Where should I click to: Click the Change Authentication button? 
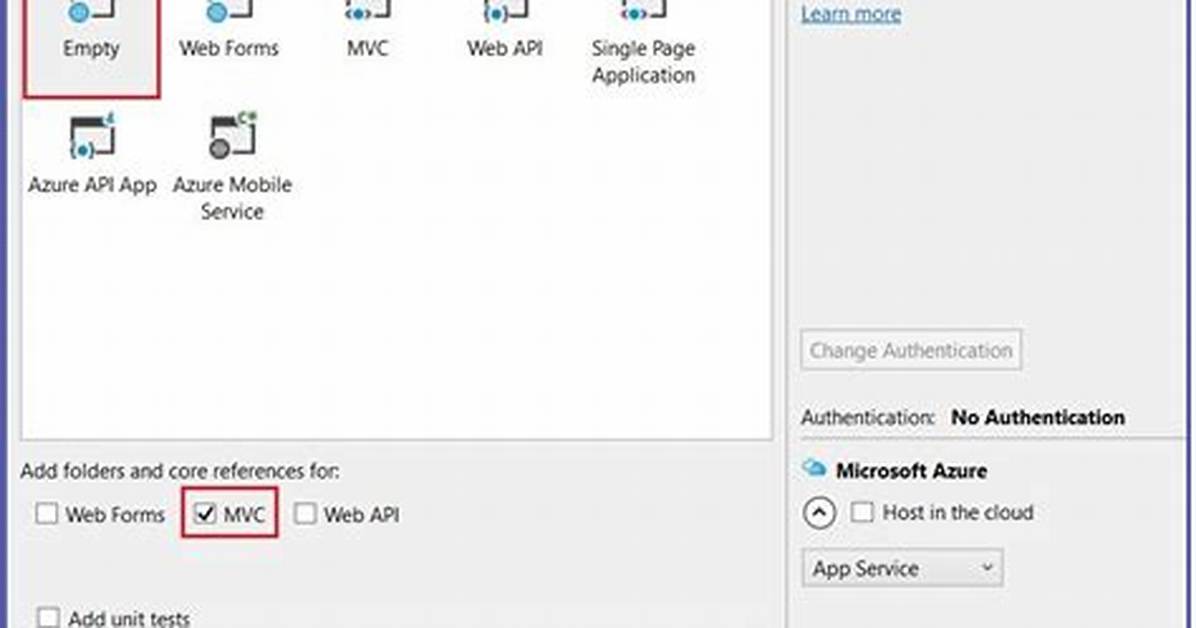[911, 350]
